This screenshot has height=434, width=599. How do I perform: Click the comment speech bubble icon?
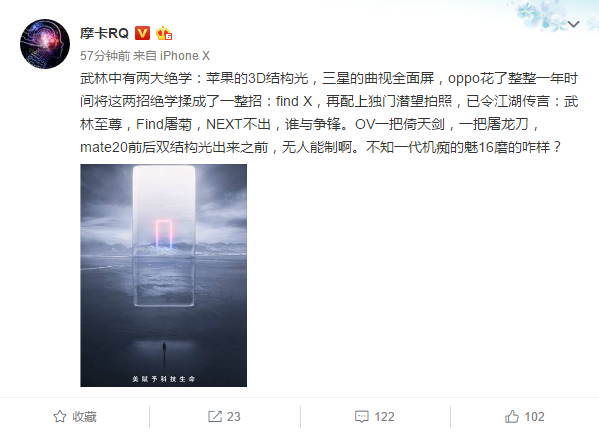click(x=361, y=416)
